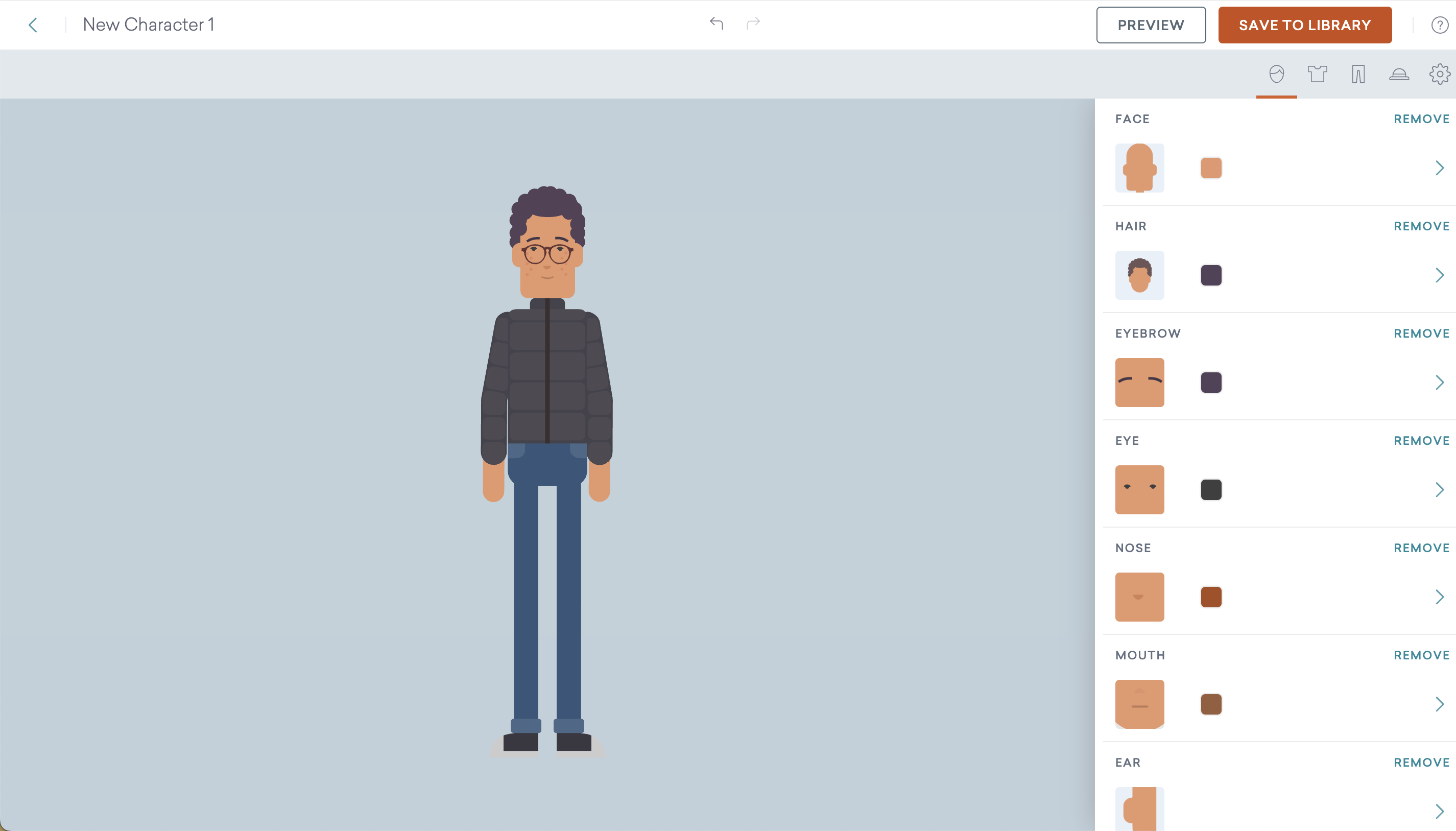The width and height of the screenshot is (1456, 831).
Task: Click Save to Library button
Action: pos(1305,25)
